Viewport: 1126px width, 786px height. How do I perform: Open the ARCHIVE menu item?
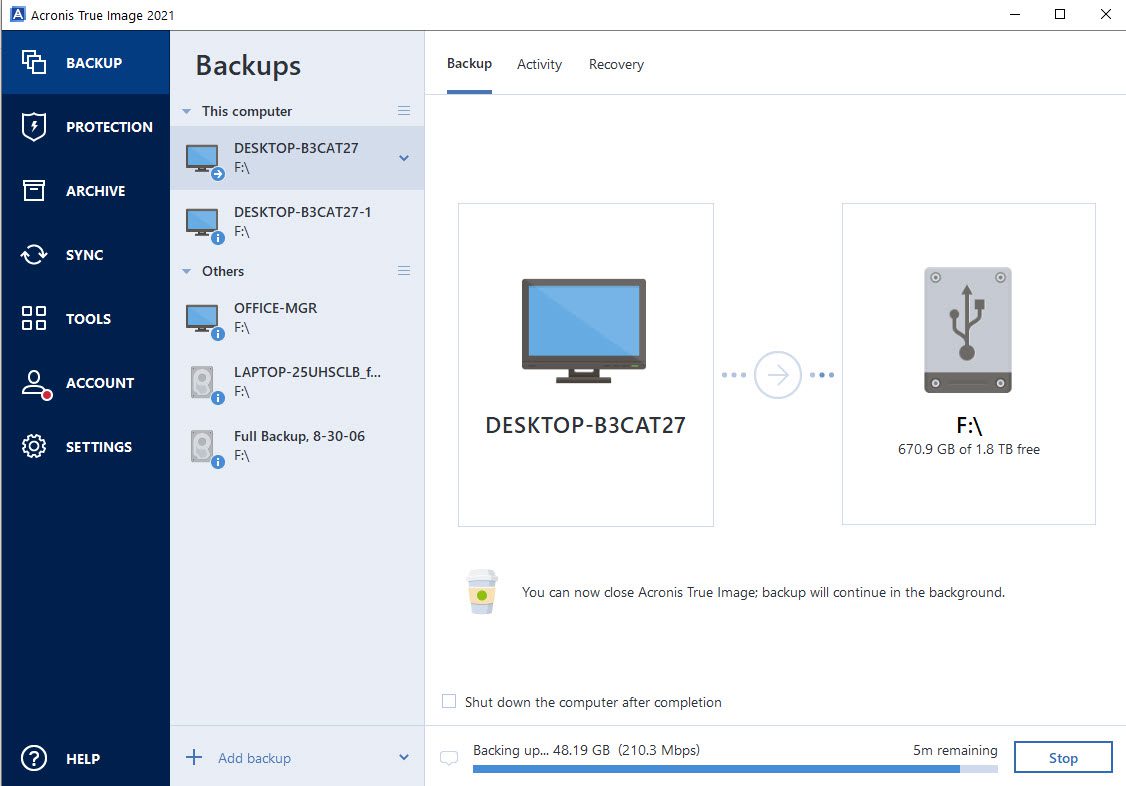point(85,190)
